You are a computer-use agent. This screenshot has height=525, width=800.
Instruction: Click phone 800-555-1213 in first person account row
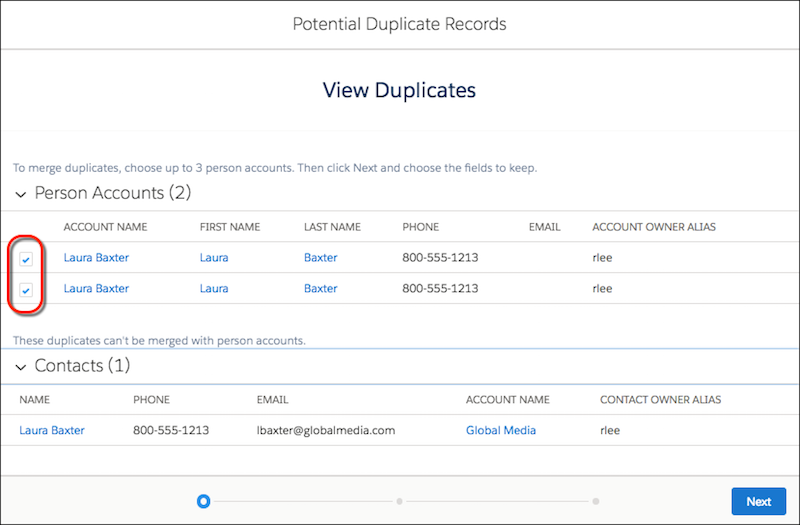coord(440,258)
